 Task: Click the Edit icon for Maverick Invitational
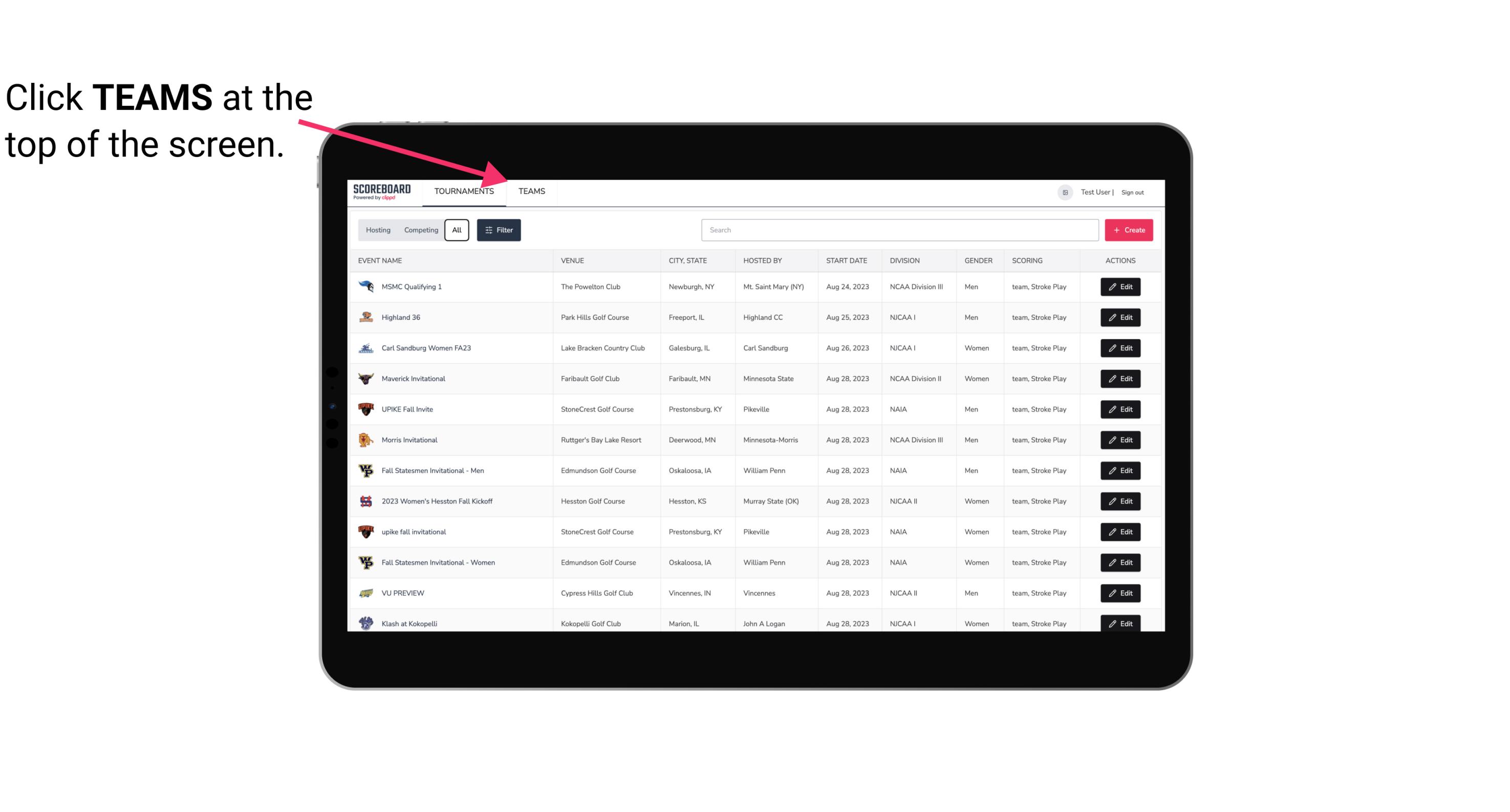point(1120,378)
